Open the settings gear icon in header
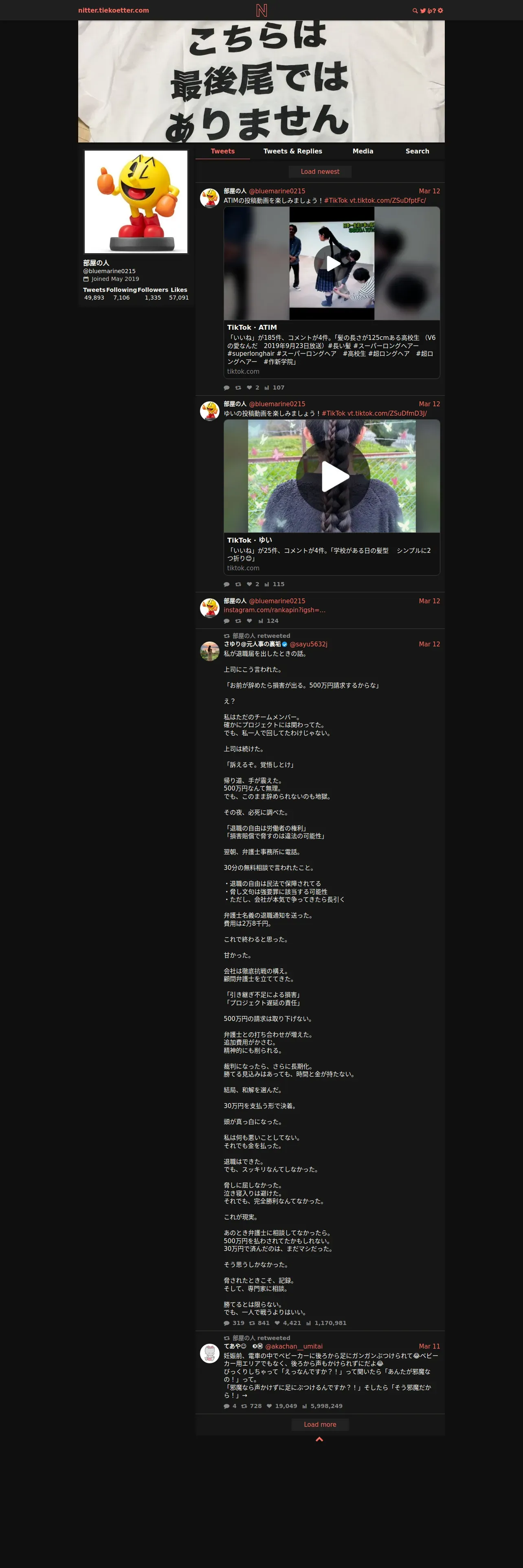The image size is (523, 1568). tap(441, 10)
